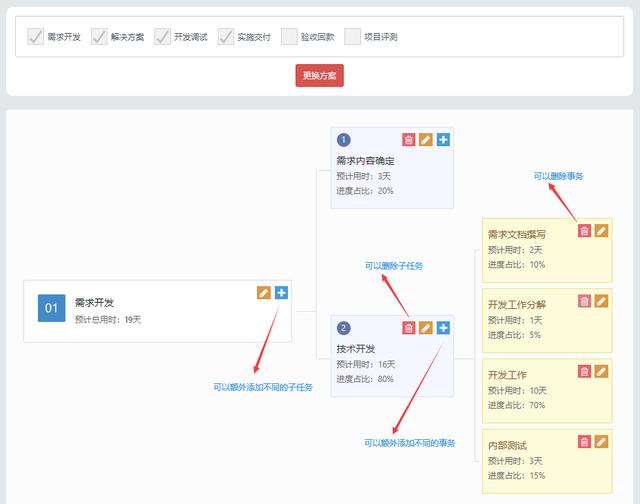Uncheck the 解决方案 checkbox
The height and width of the screenshot is (504, 640).
point(99,37)
